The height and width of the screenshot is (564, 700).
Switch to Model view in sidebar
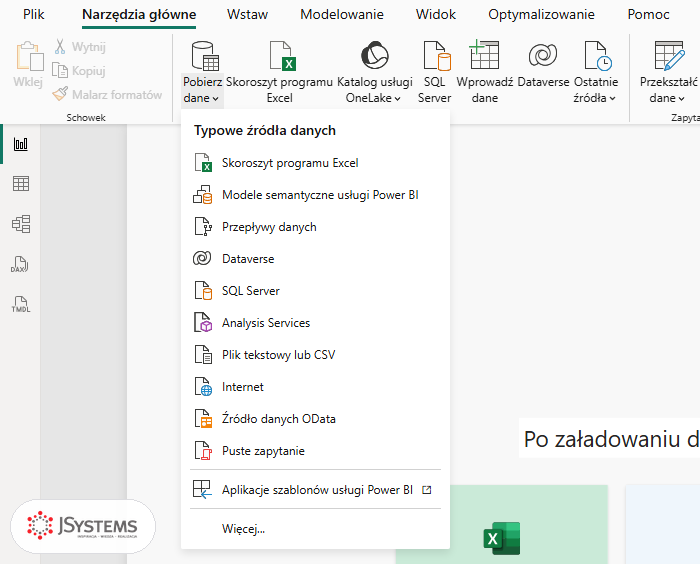(21, 224)
